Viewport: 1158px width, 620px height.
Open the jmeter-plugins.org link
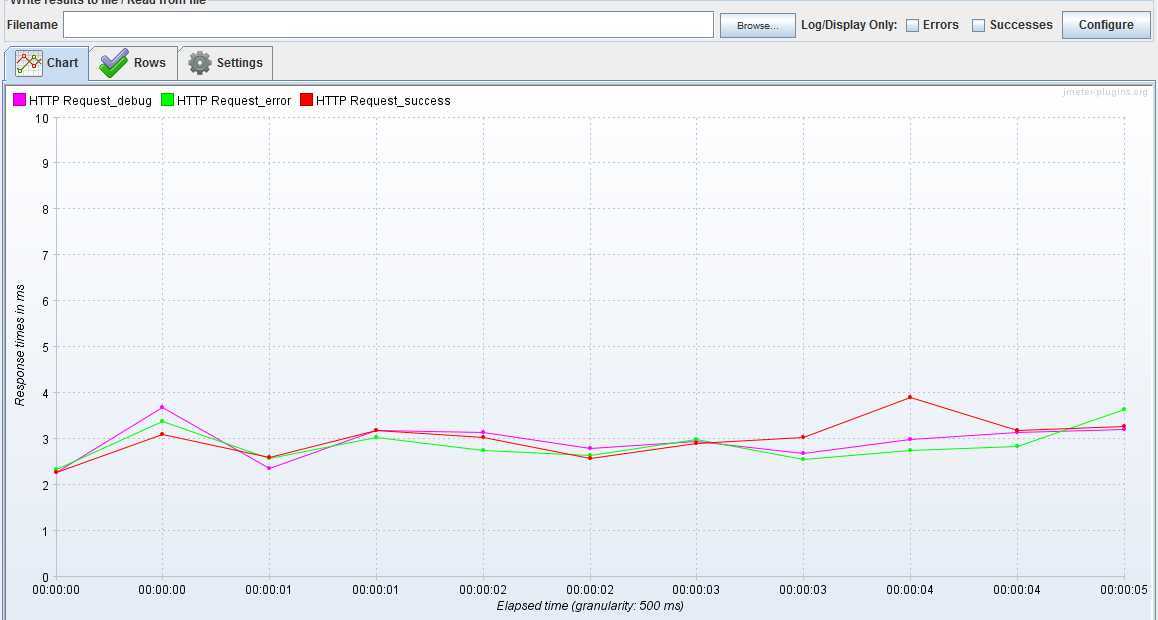pos(1106,92)
